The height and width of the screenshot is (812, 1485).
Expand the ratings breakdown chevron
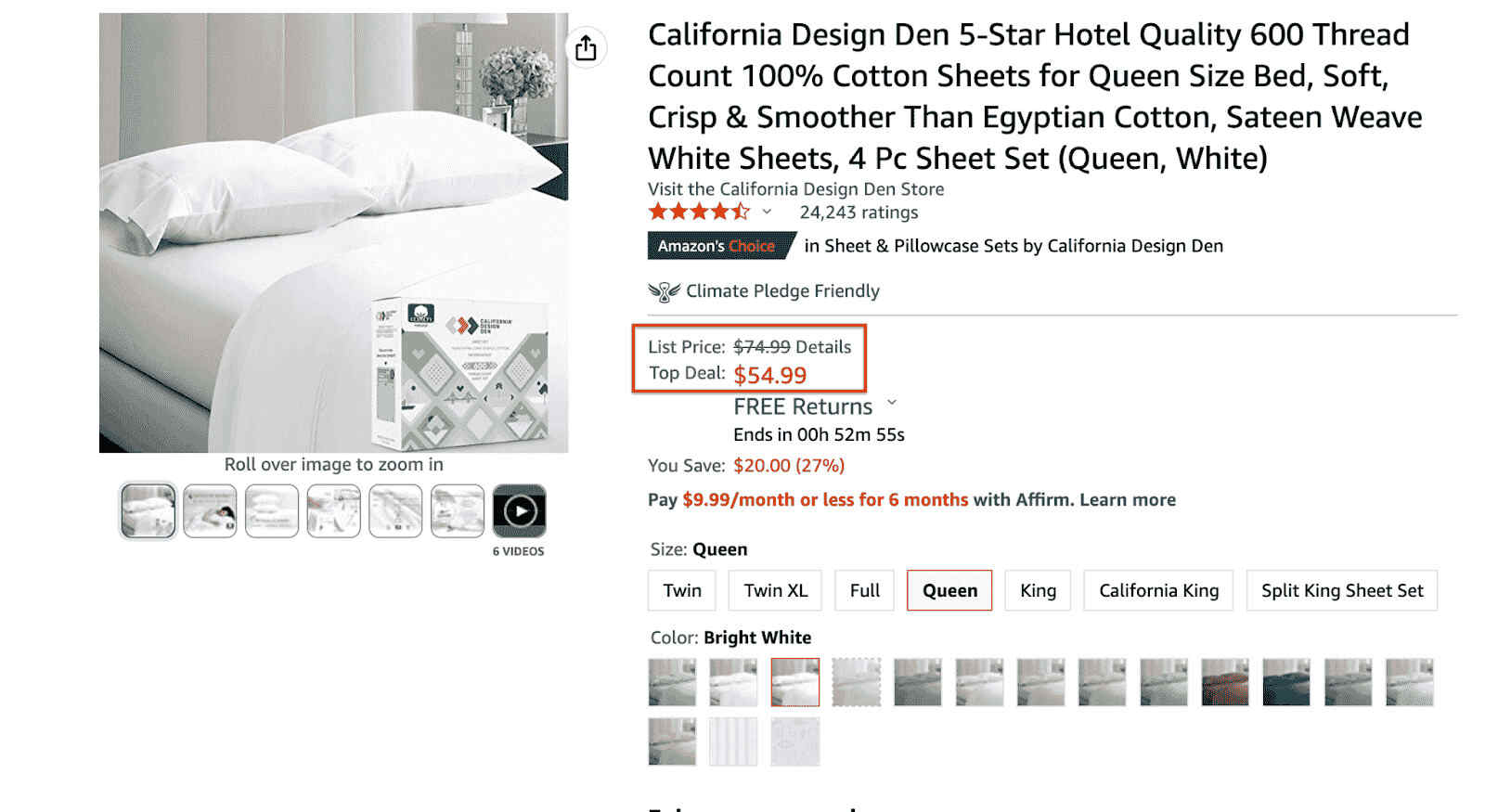(768, 212)
